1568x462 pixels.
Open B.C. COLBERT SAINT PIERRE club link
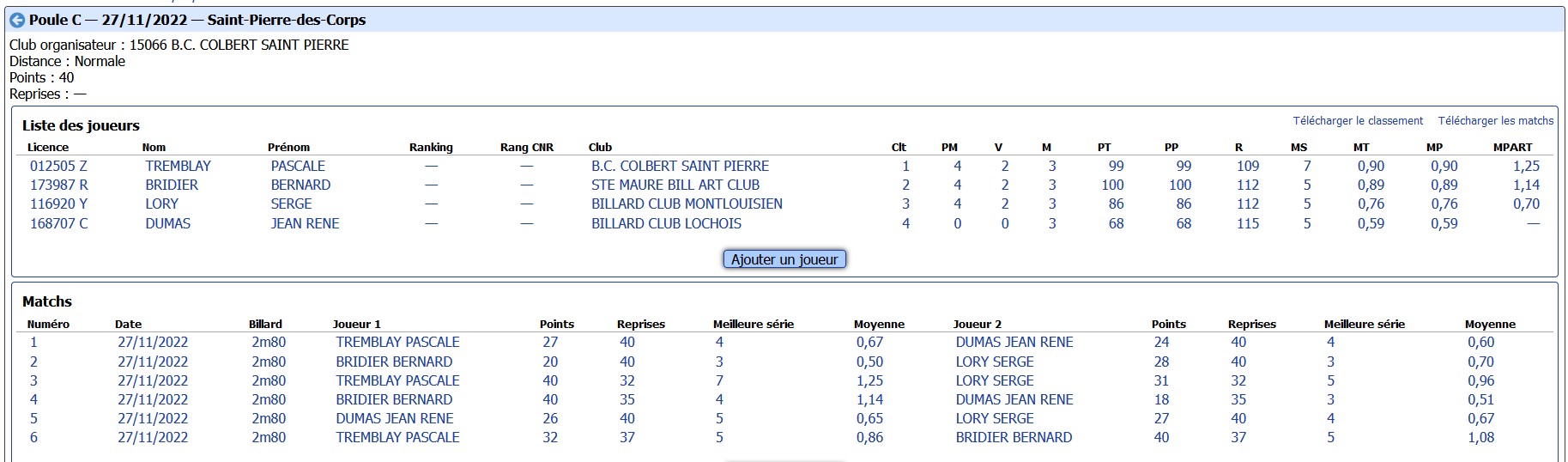point(680,166)
